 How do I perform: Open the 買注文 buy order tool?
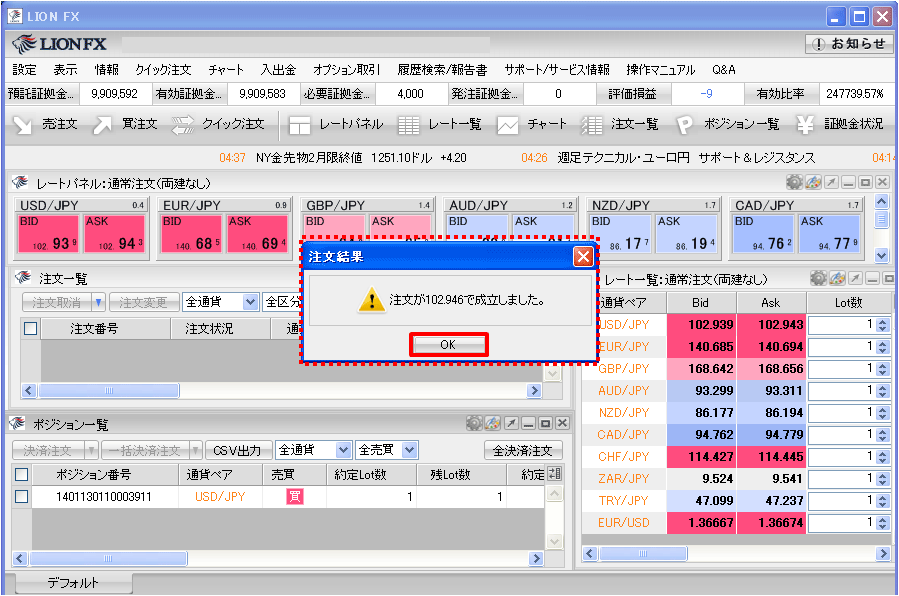(x=125, y=124)
